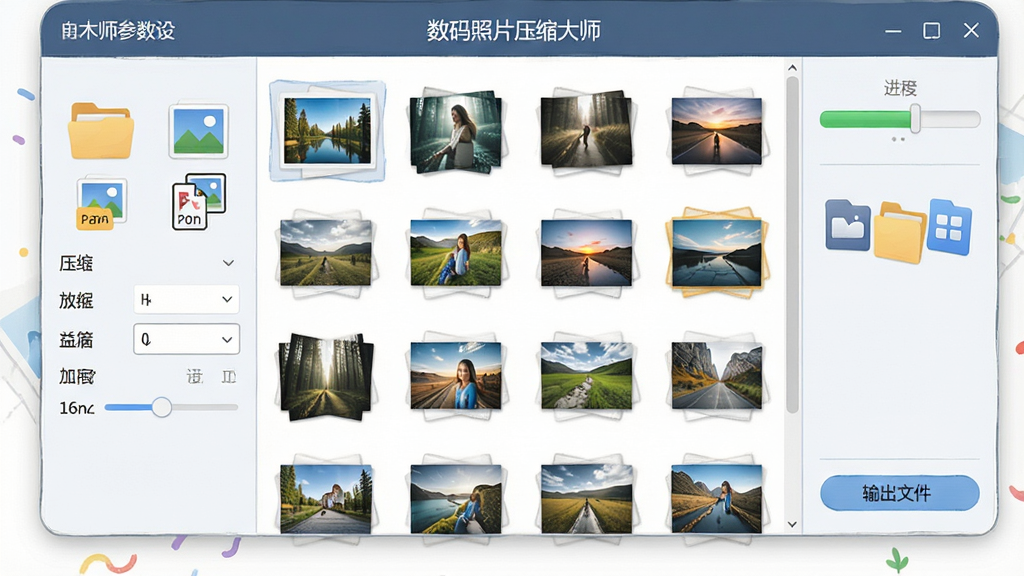Select the gold-framed lake dock thumbnail
This screenshot has width=1024, height=576.
716,253
